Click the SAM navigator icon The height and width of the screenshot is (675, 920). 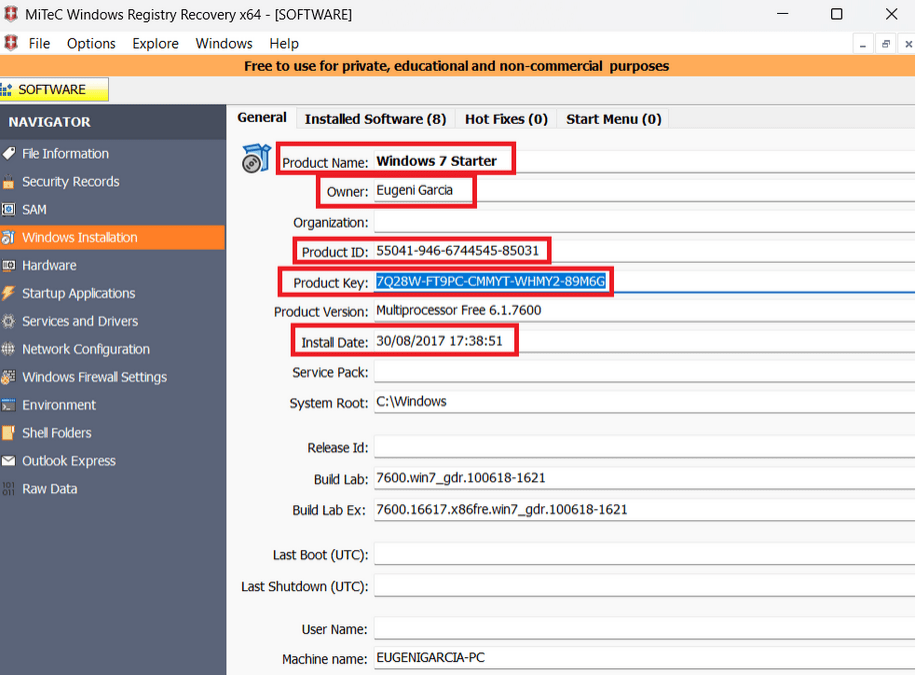coord(8,210)
